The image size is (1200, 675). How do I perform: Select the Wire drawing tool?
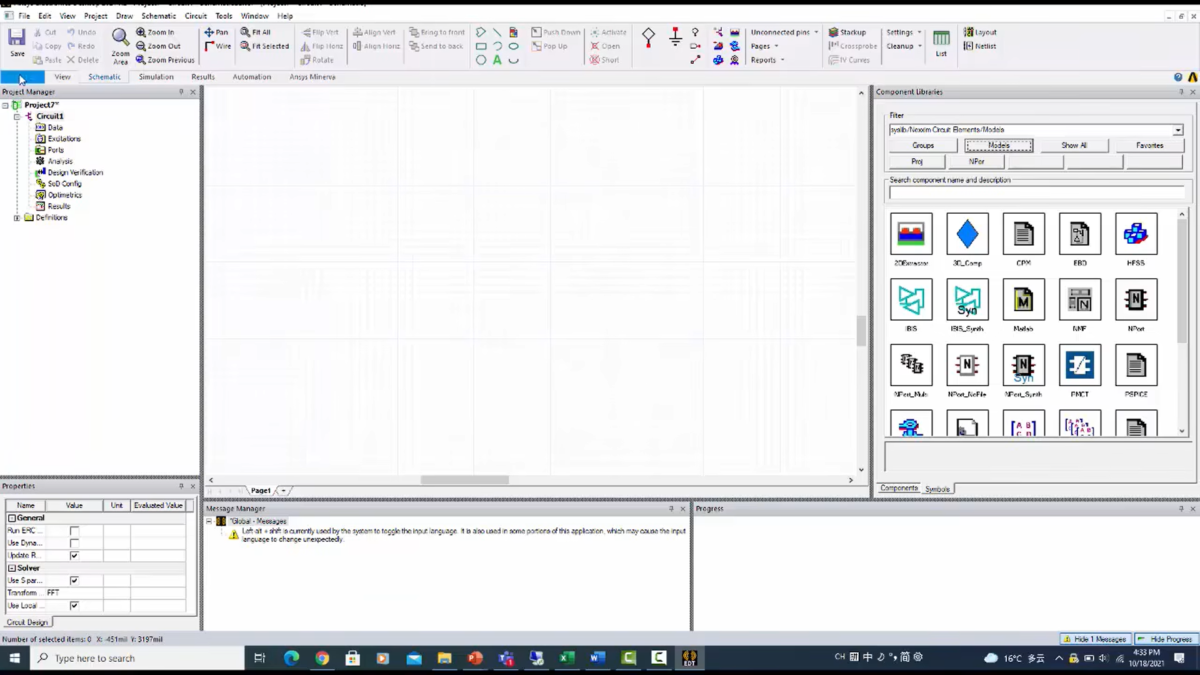217,46
